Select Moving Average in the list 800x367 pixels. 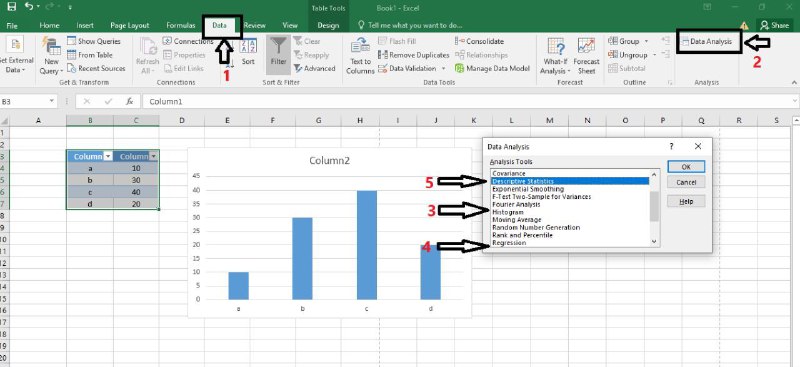(570, 219)
